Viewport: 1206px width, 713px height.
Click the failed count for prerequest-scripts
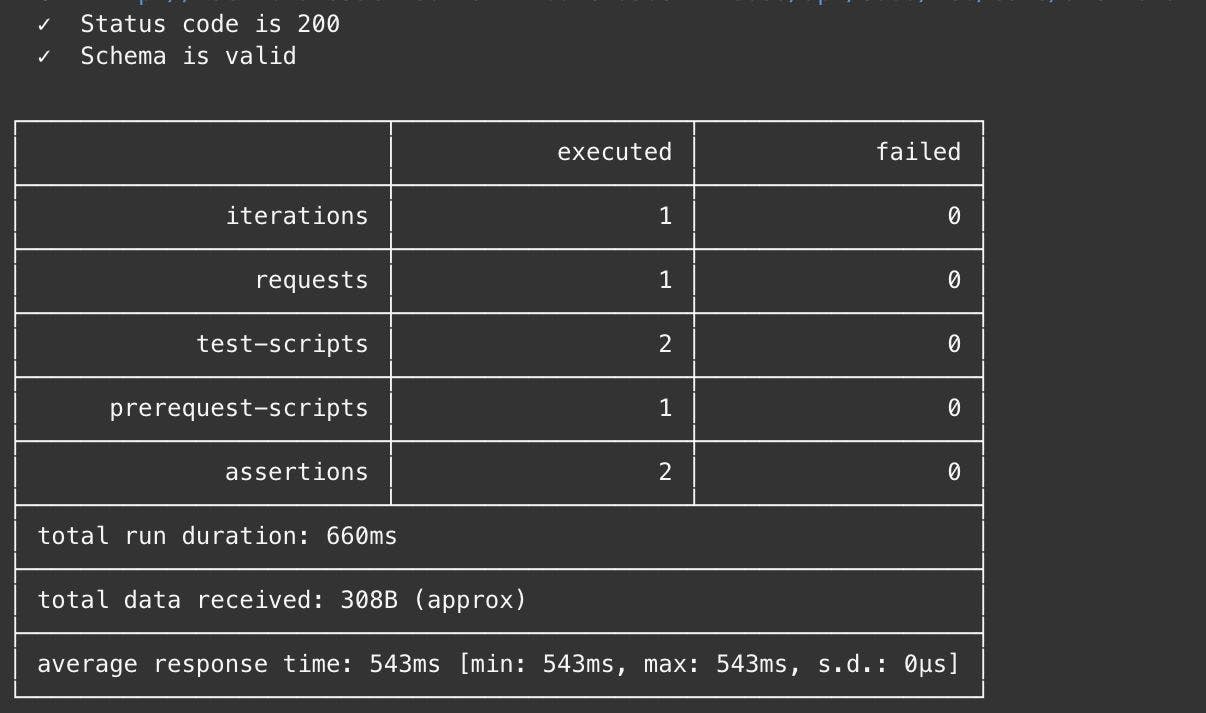(x=953, y=408)
